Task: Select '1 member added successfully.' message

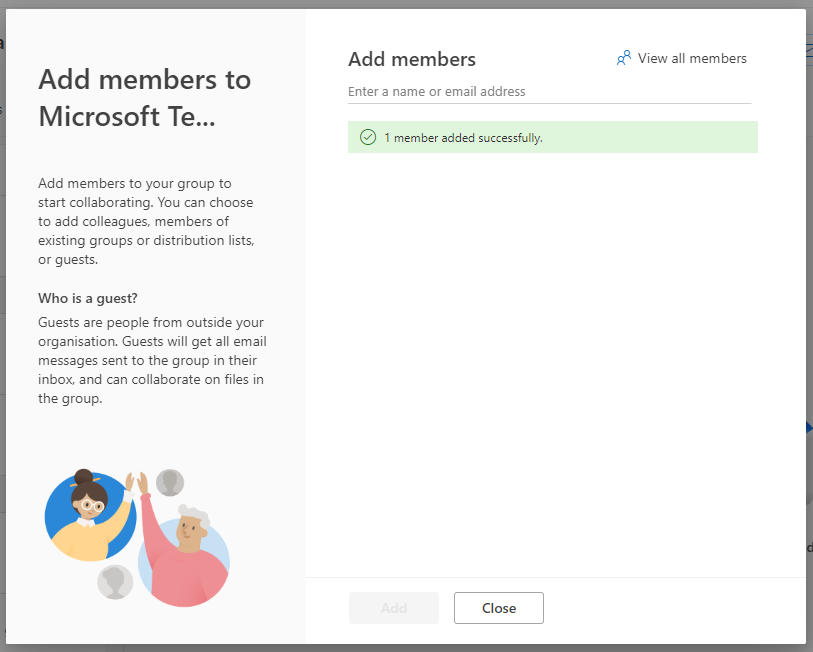Action: coord(463,138)
